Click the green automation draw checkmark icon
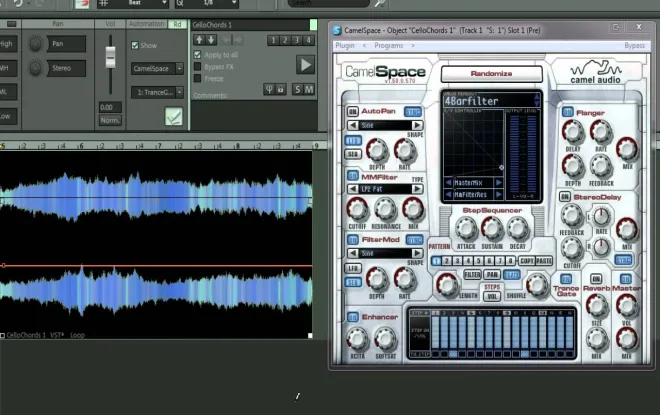Screen dimensions: 660x415 click(x=174, y=117)
